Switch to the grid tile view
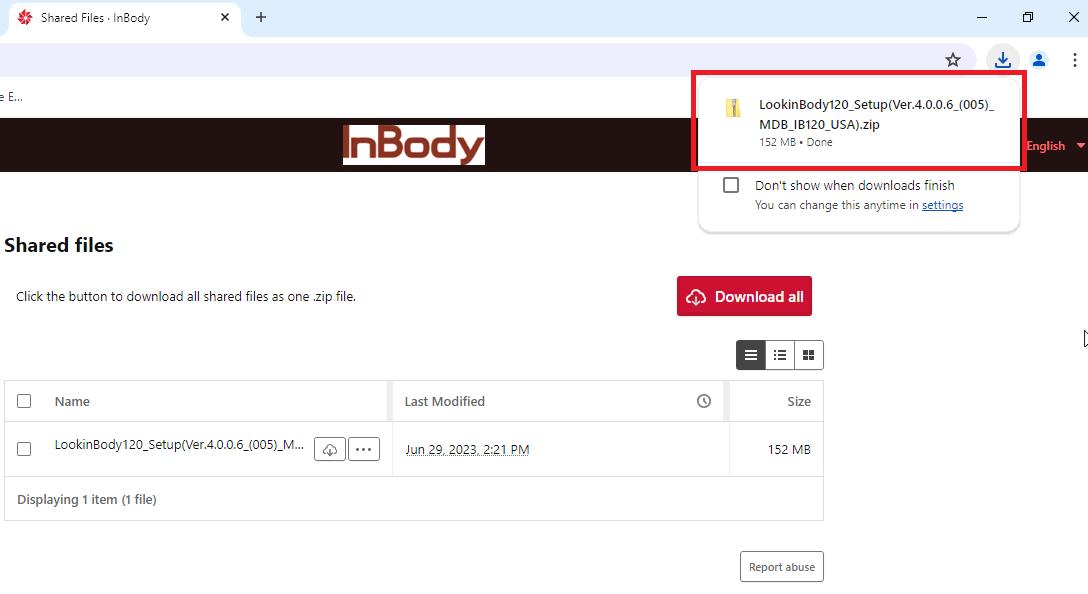This screenshot has height=594, width=1088. [808, 355]
